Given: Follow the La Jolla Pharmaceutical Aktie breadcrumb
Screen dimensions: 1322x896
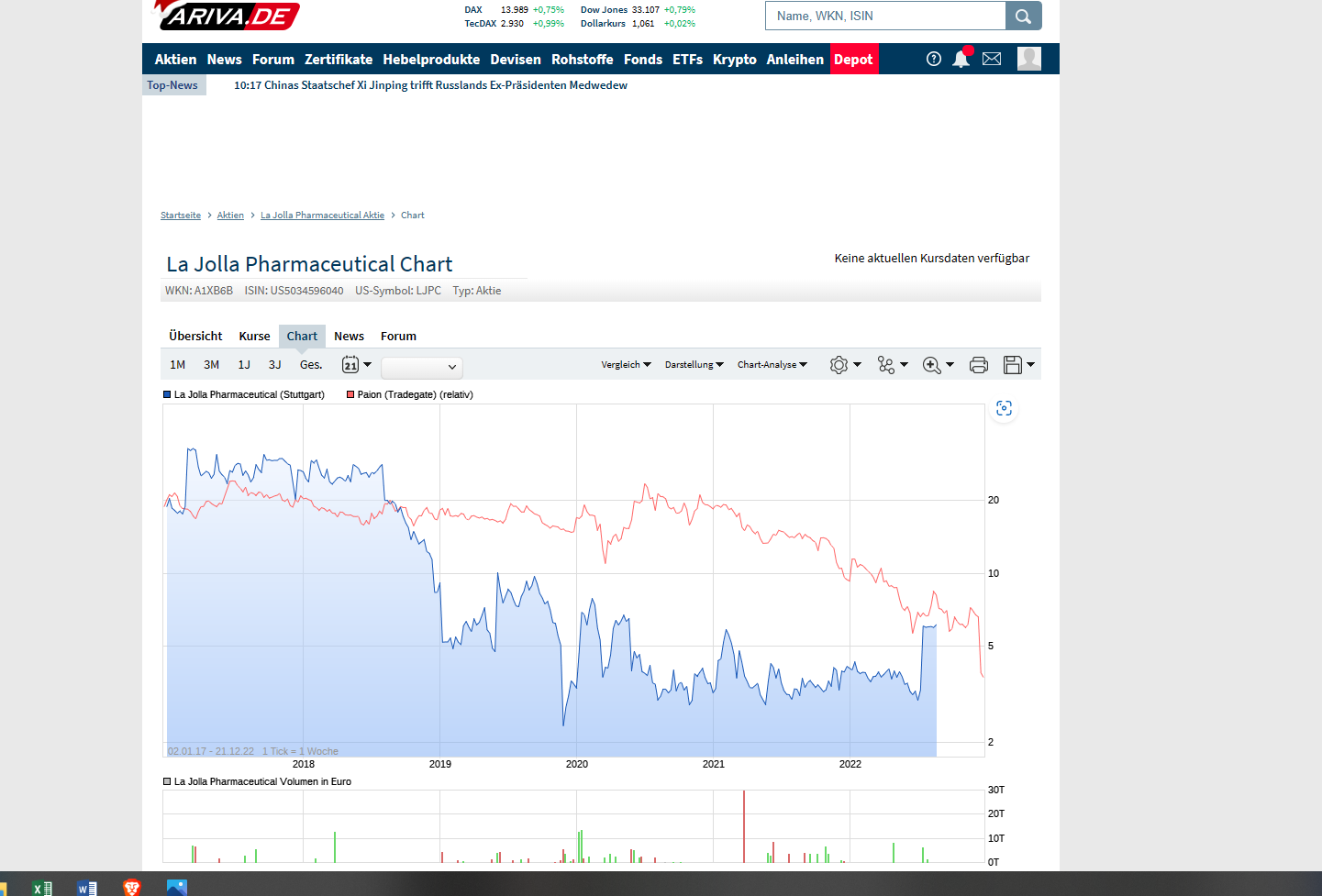Looking at the screenshot, I should [x=322, y=216].
